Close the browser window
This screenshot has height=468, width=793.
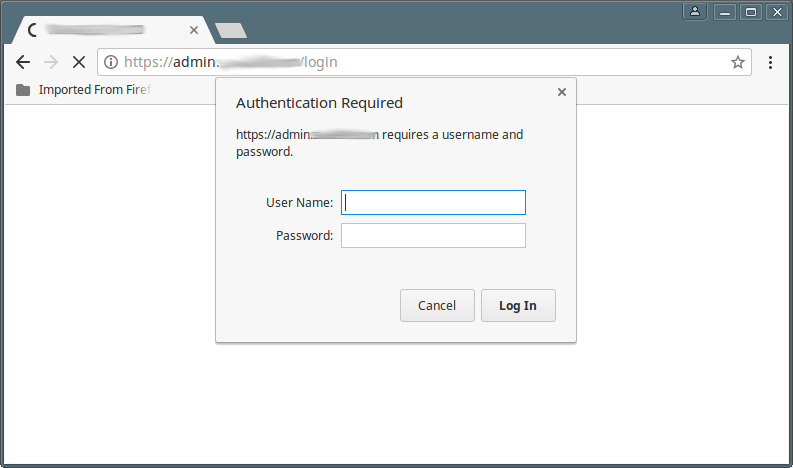pos(776,12)
